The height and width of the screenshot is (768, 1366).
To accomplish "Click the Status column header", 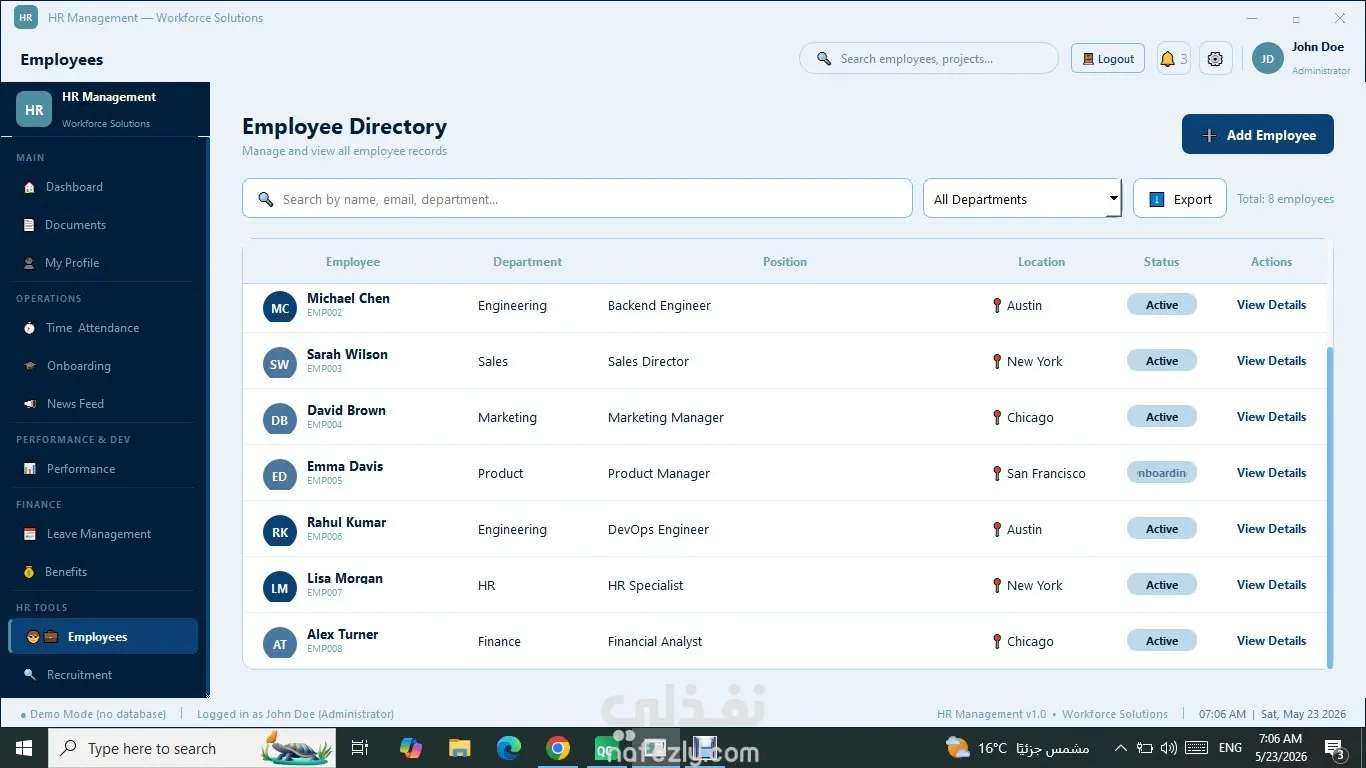I will click(1161, 262).
